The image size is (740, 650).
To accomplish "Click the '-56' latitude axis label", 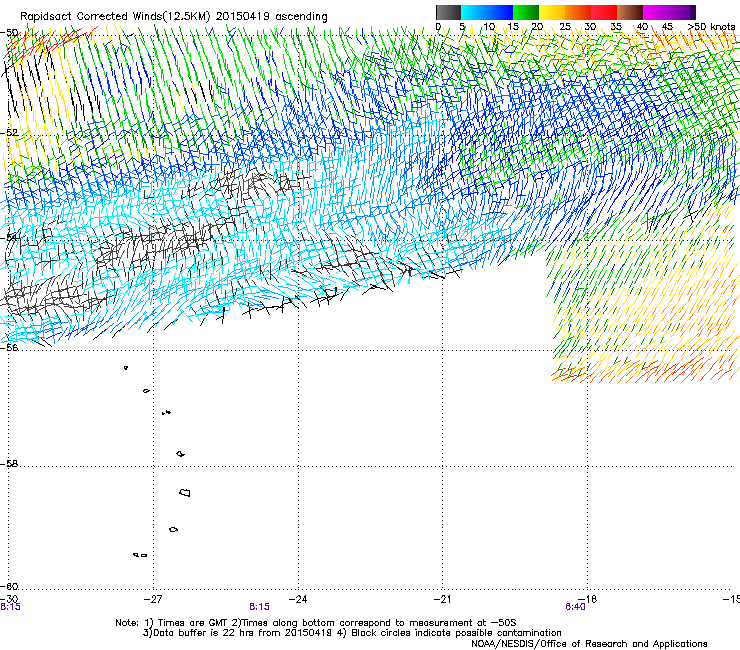I will tap(9, 347).
